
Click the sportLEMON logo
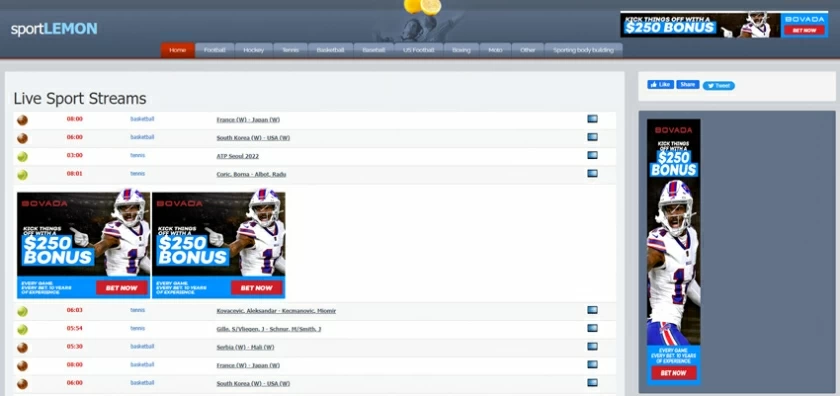point(54,29)
